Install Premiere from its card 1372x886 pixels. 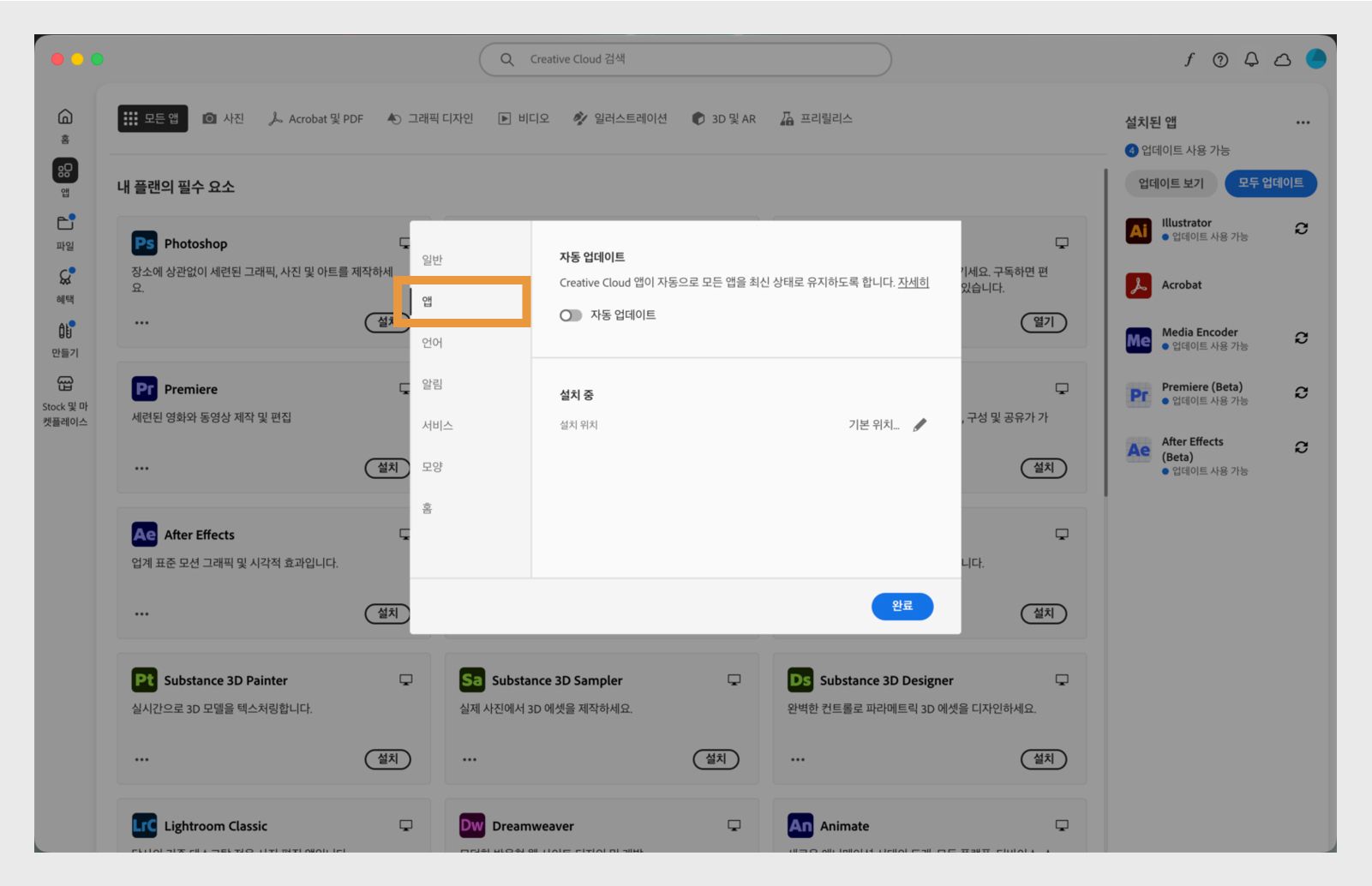point(388,468)
